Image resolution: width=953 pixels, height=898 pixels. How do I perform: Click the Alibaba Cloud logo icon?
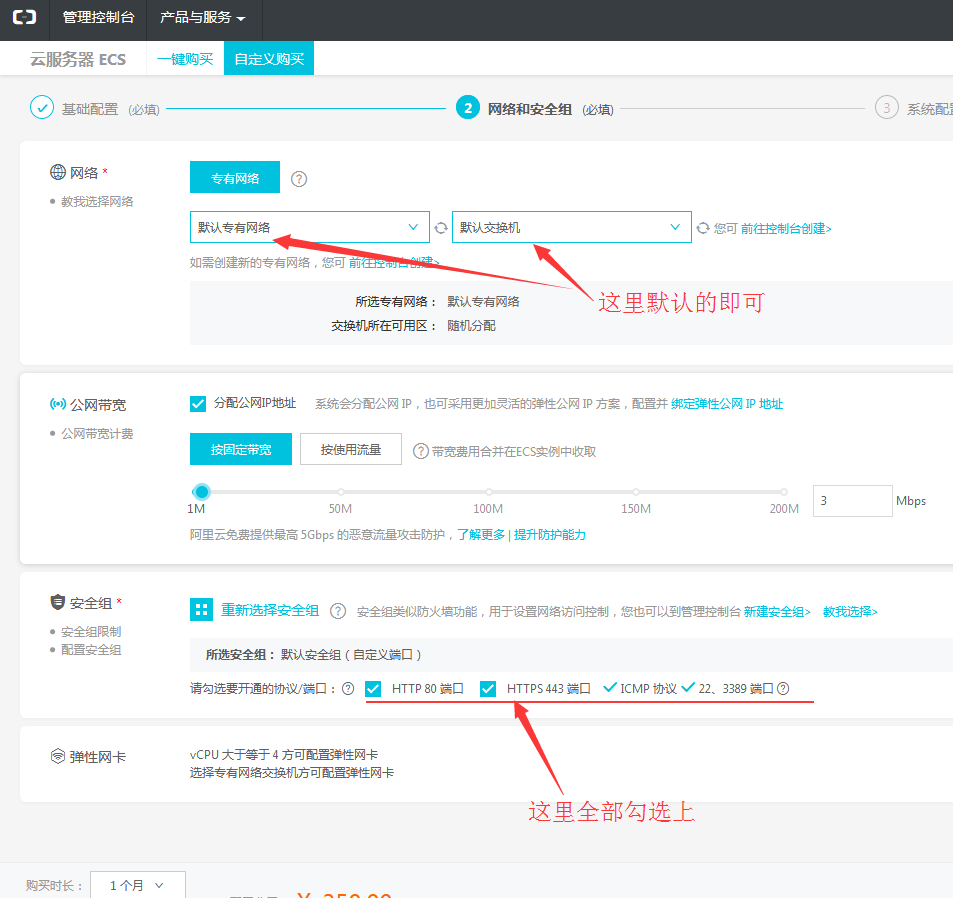click(24, 17)
